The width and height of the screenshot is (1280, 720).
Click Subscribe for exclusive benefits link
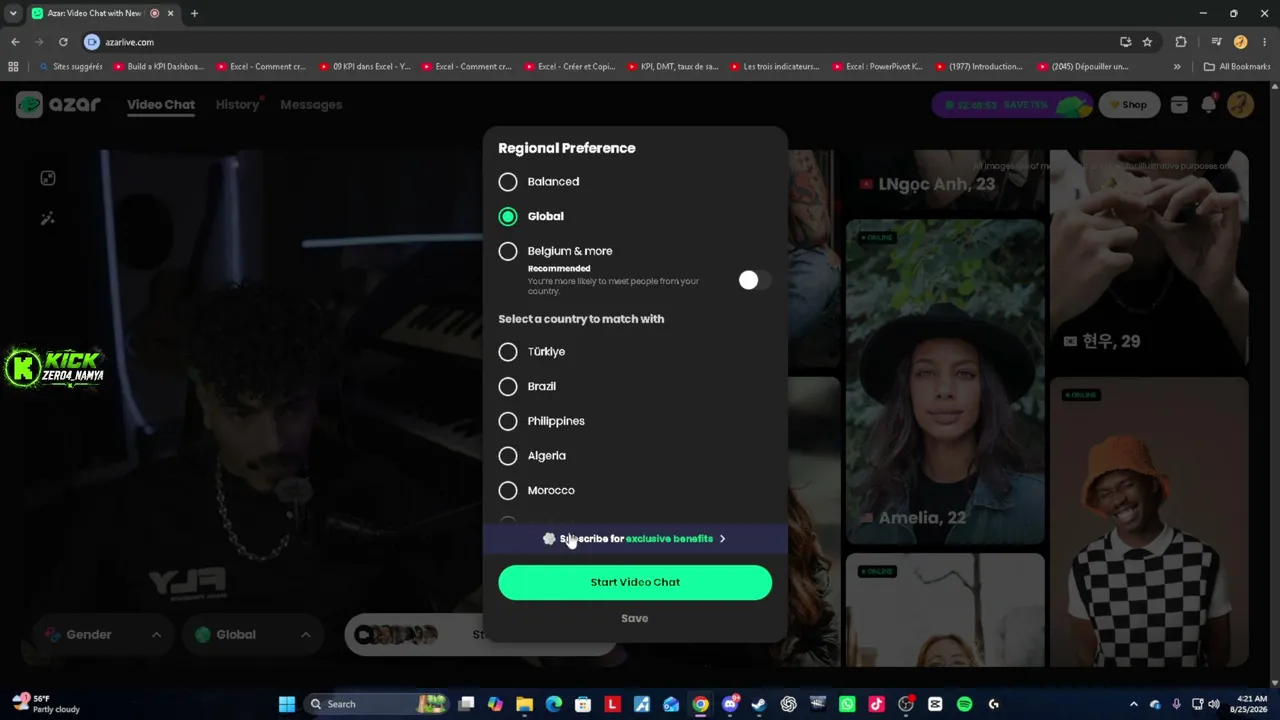click(x=635, y=539)
